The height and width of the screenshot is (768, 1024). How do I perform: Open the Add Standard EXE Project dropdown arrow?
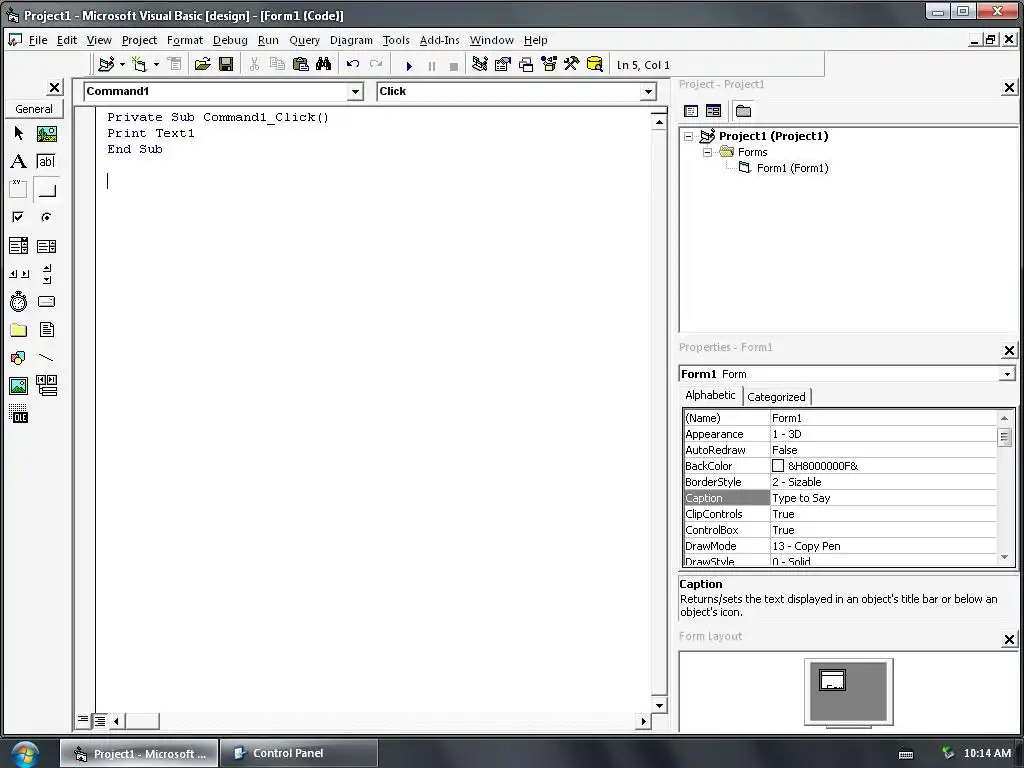point(122,64)
